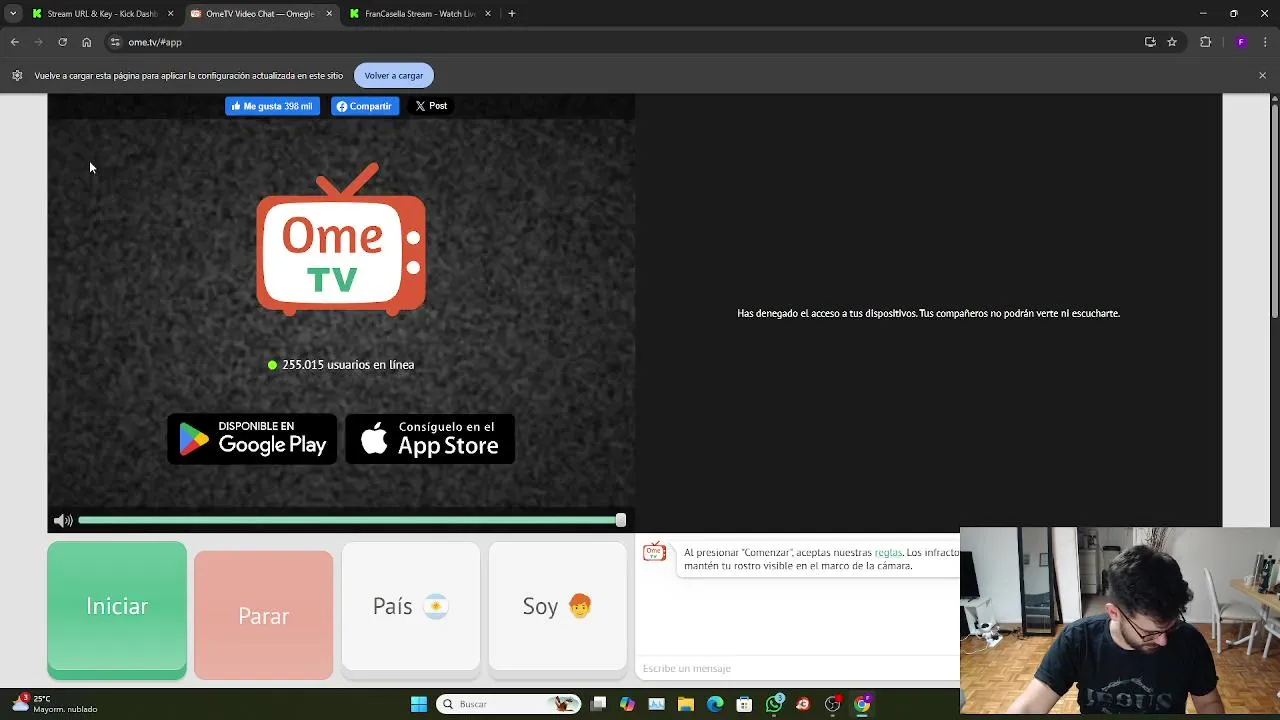Switch to Stream URL & Key Kick tab
The image size is (1280, 720).
coord(103,14)
